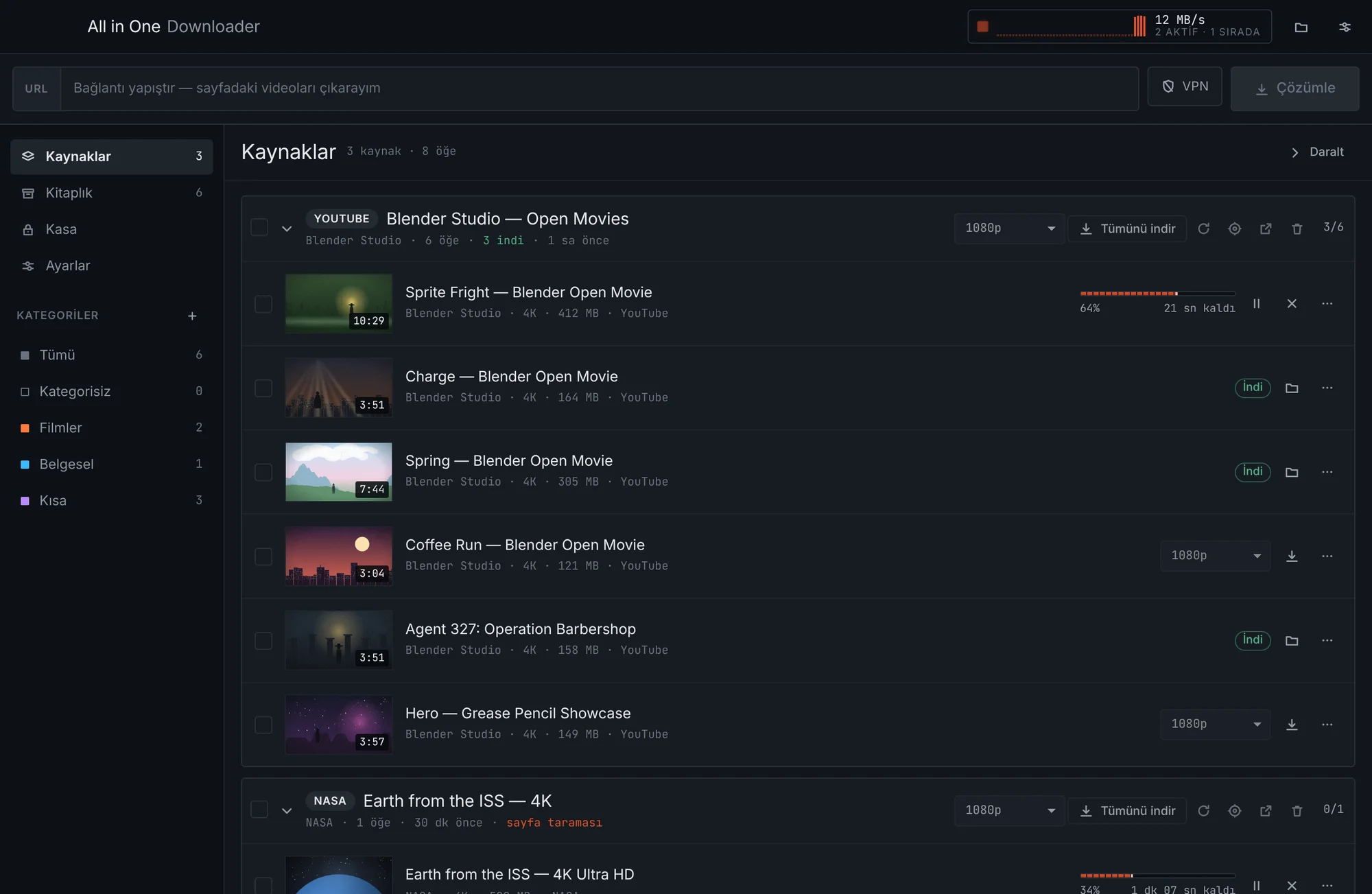Open Earth from the ISS source quality dropdown
Image resolution: width=1372 pixels, height=894 pixels.
tap(1009, 811)
